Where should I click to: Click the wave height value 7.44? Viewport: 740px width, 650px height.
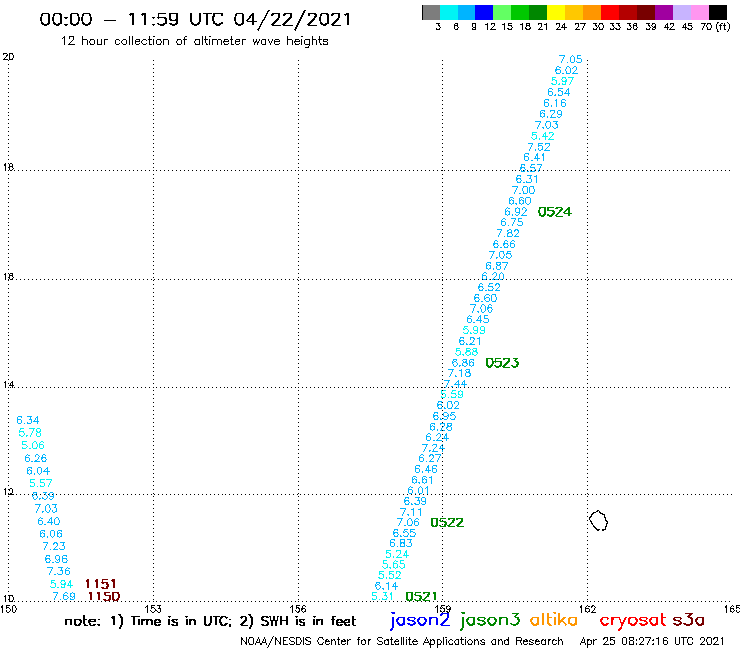(455, 383)
